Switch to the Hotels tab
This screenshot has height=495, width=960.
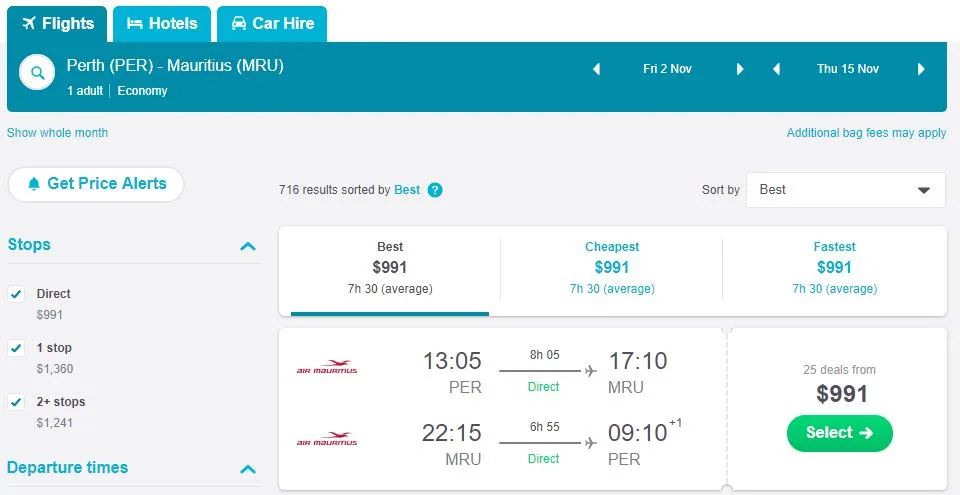[x=161, y=23]
